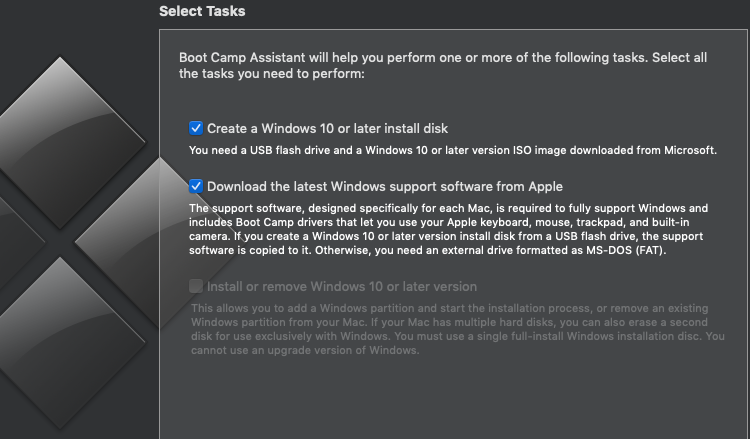This screenshot has width=750, height=439.
Task: Click the 'the tasks you need to perform:' line
Action: [x=272, y=74]
